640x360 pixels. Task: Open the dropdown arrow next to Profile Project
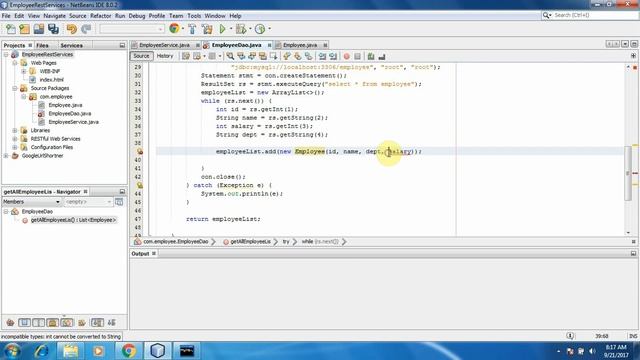269,29
